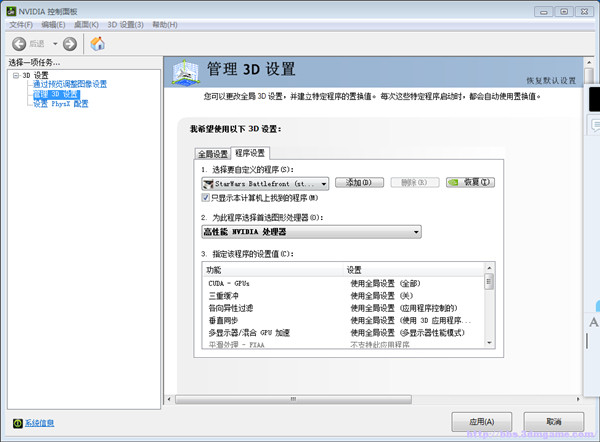Click the 取消 button
Image resolution: width=600 pixels, height=442 pixels.
click(x=554, y=422)
